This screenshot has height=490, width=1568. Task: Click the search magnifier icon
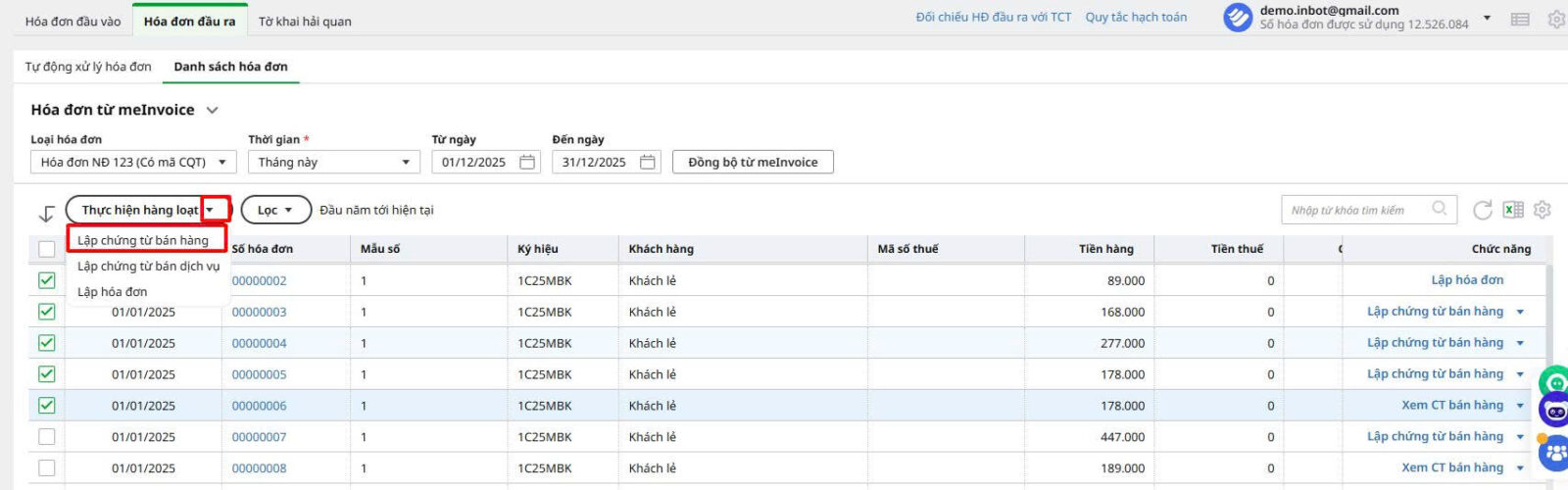coord(1439,209)
